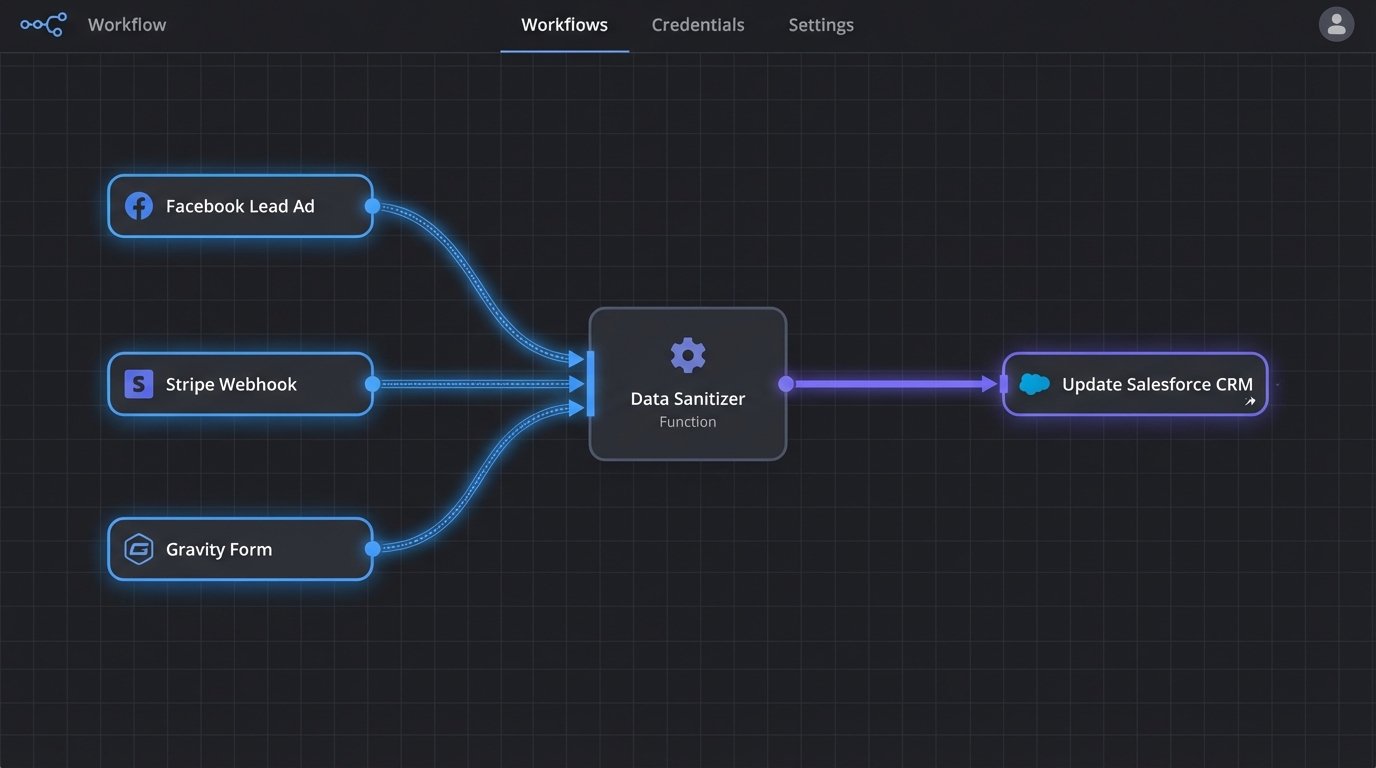
Task: Select the Workflows tab
Action: [564, 24]
